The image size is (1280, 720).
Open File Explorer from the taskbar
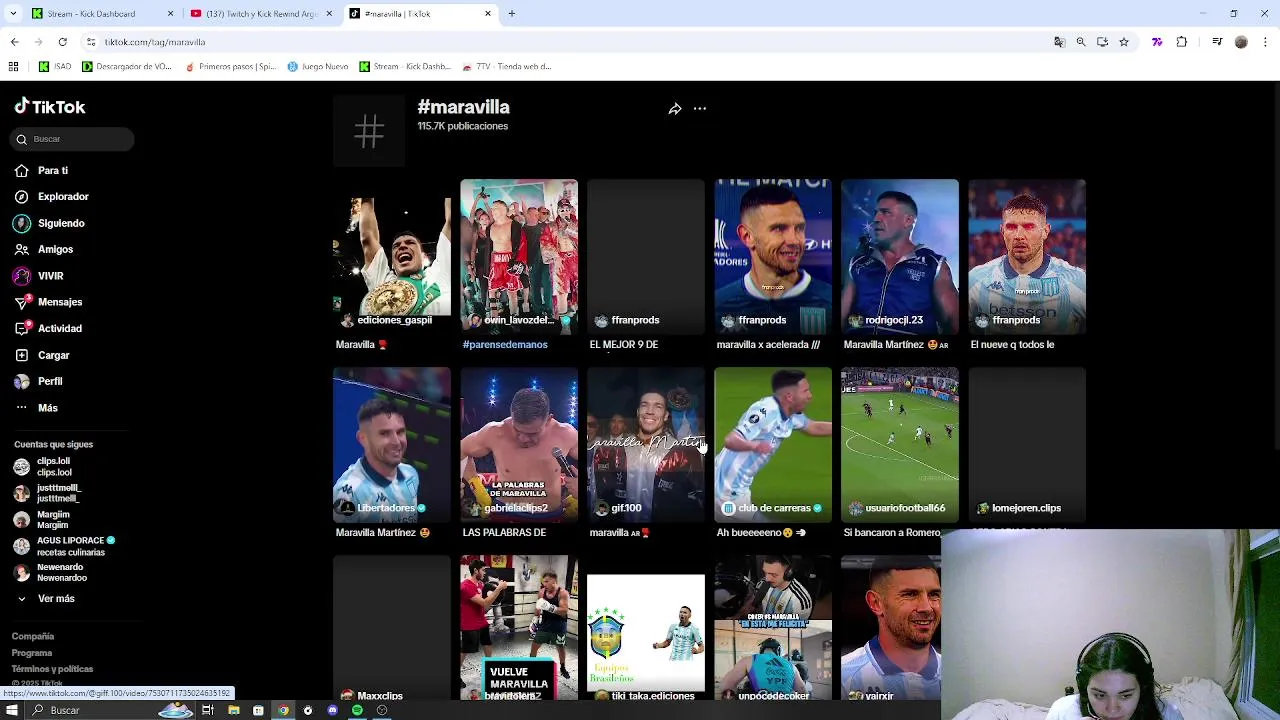click(x=233, y=710)
